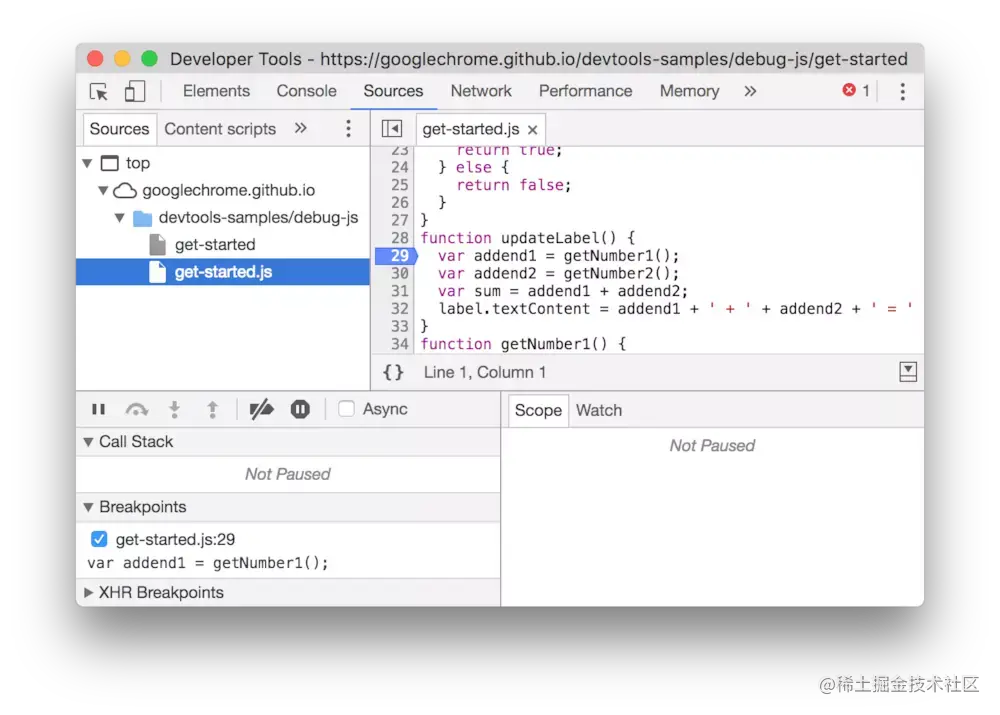The width and height of the screenshot is (1000, 715).
Task: Deactivate all breakpoints
Action: click(261, 409)
